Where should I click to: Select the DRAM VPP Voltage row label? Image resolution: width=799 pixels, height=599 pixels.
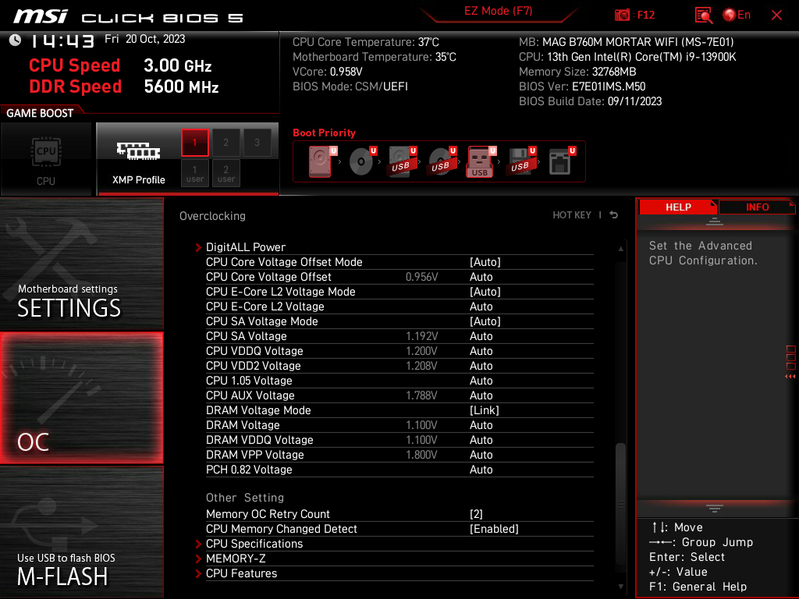click(255, 455)
